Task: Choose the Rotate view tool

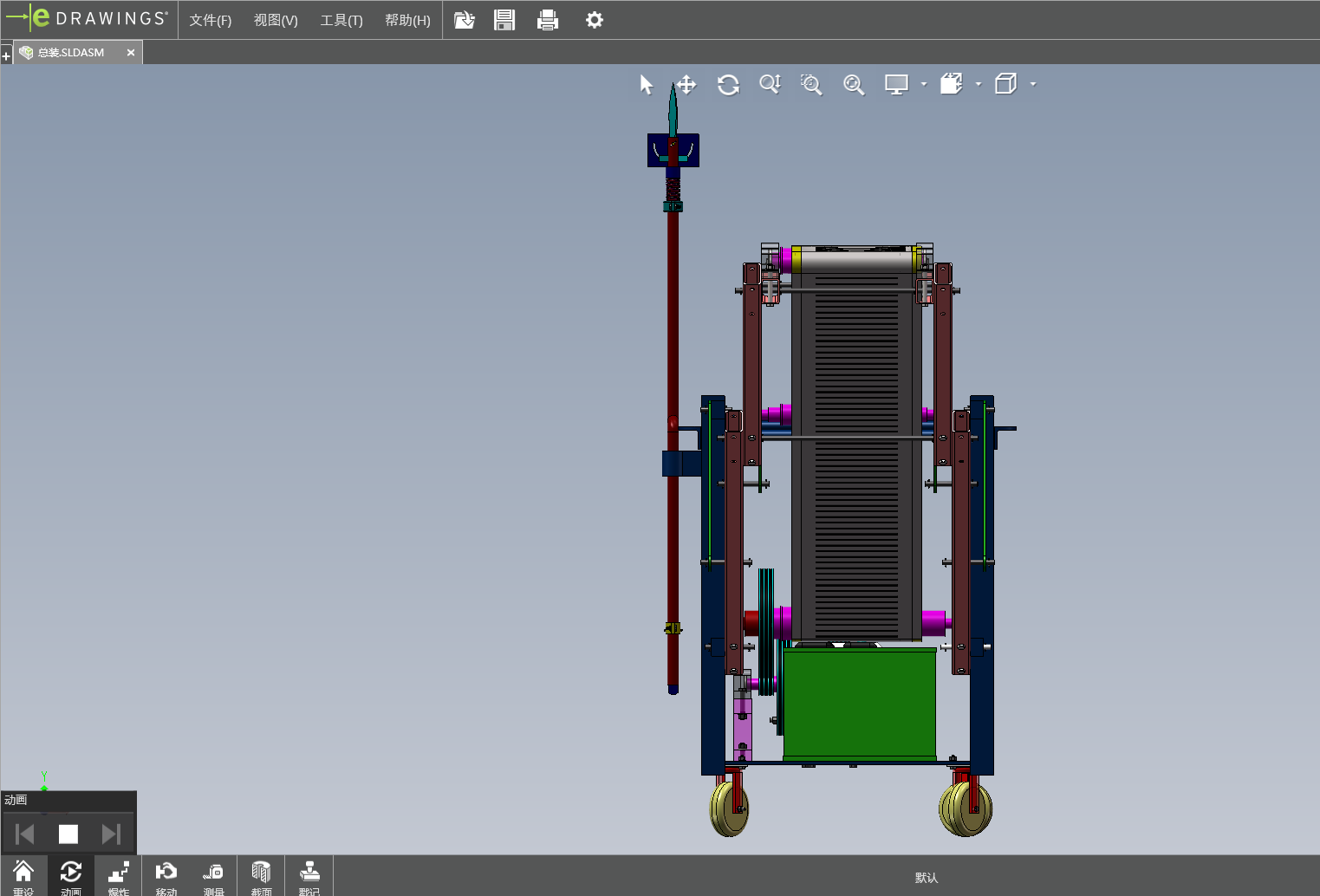Action: pos(728,84)
